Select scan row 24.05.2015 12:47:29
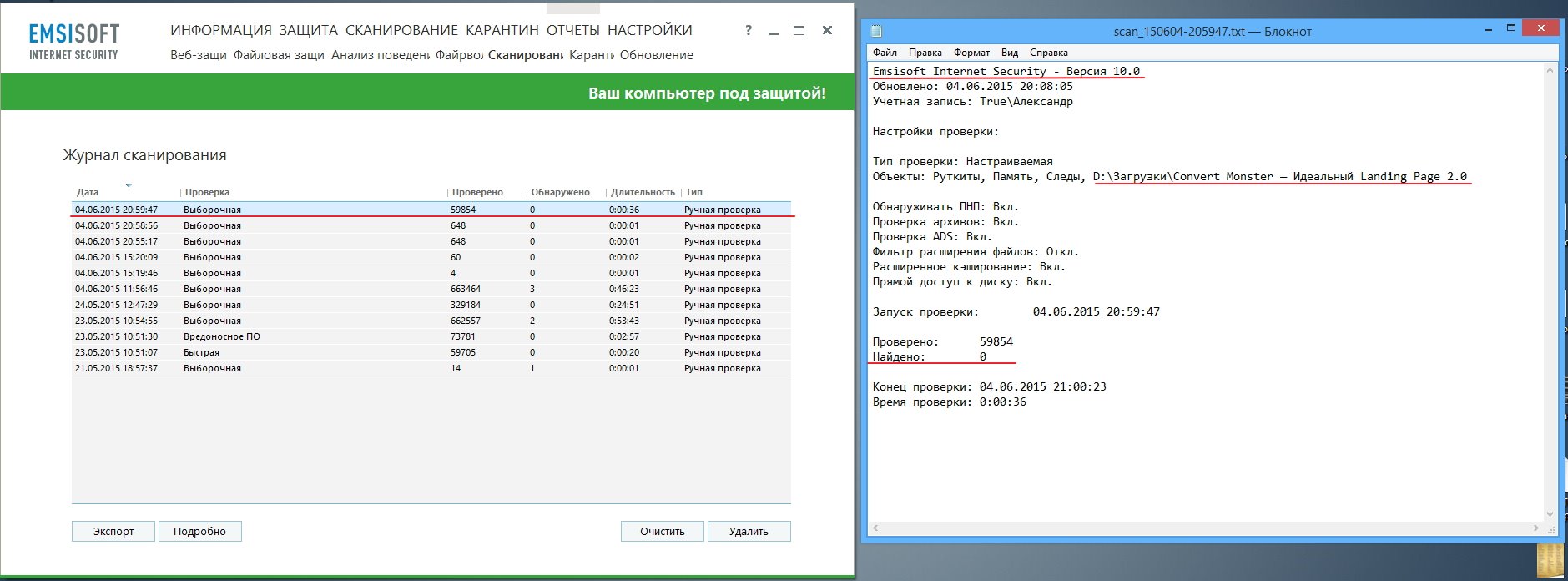This screenshot has height=581, width=1568. point(431,305)
